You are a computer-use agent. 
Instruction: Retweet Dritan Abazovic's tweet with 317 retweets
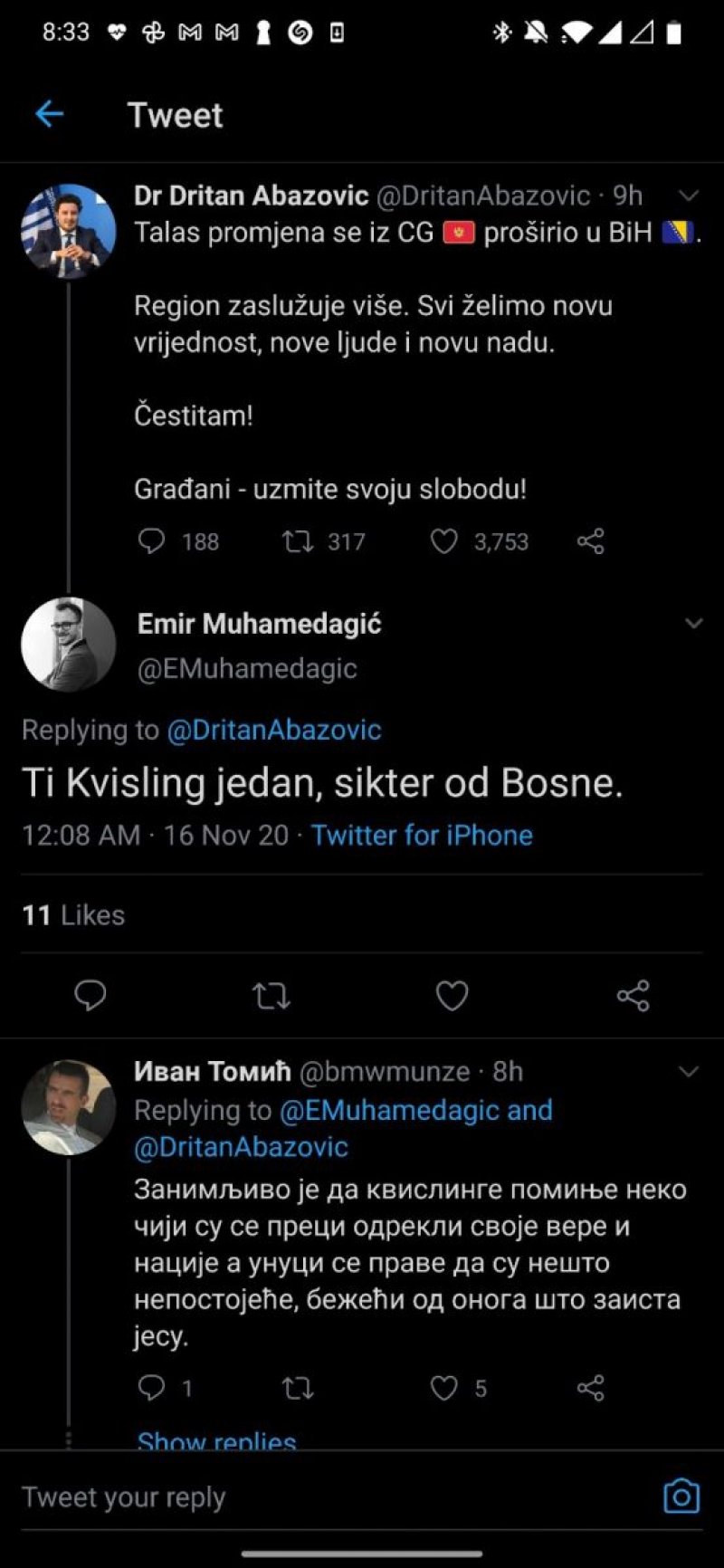[x=298, y=541]
